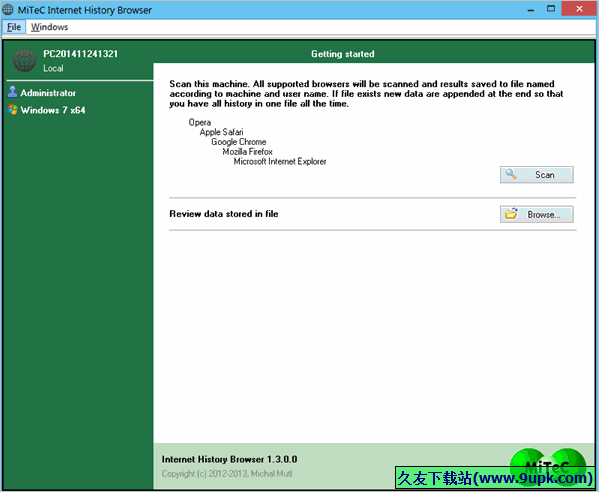This screenshot has width=599, height=492.
Task: Click the Local label under machine name
Action: [x=53, y=68]
